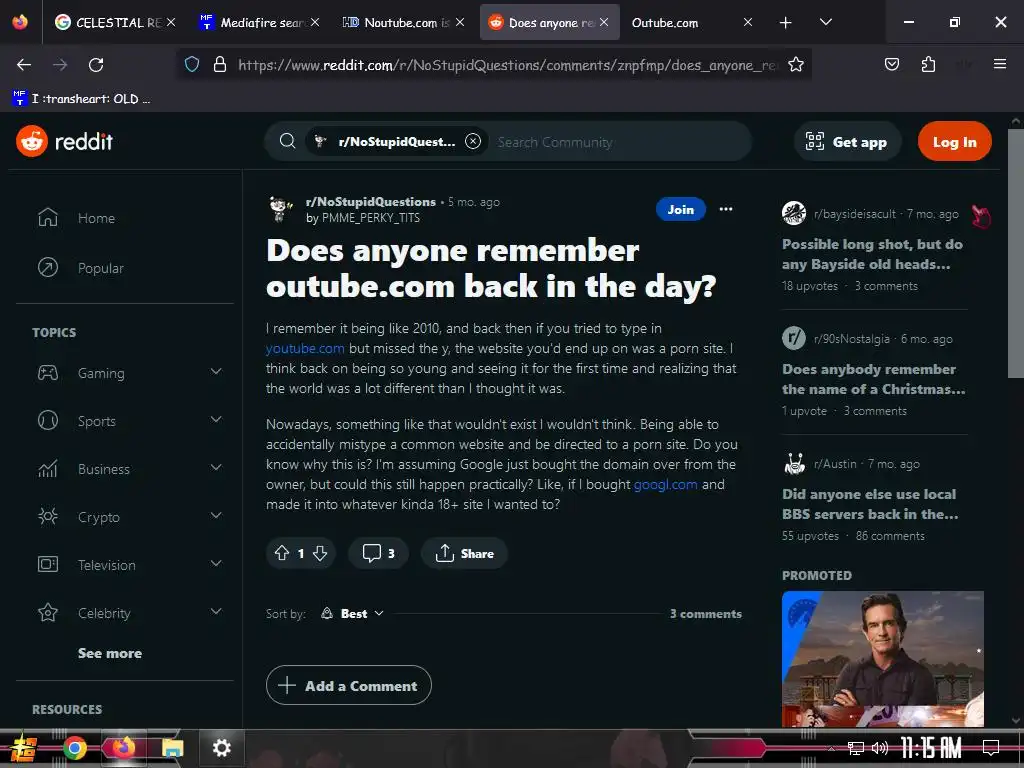Open the r/baysideisacult related post

click(872, 254)
